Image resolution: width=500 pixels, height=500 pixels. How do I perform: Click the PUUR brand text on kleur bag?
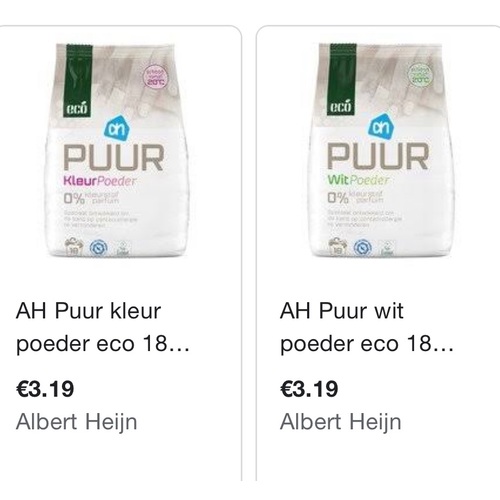[114, 158]
